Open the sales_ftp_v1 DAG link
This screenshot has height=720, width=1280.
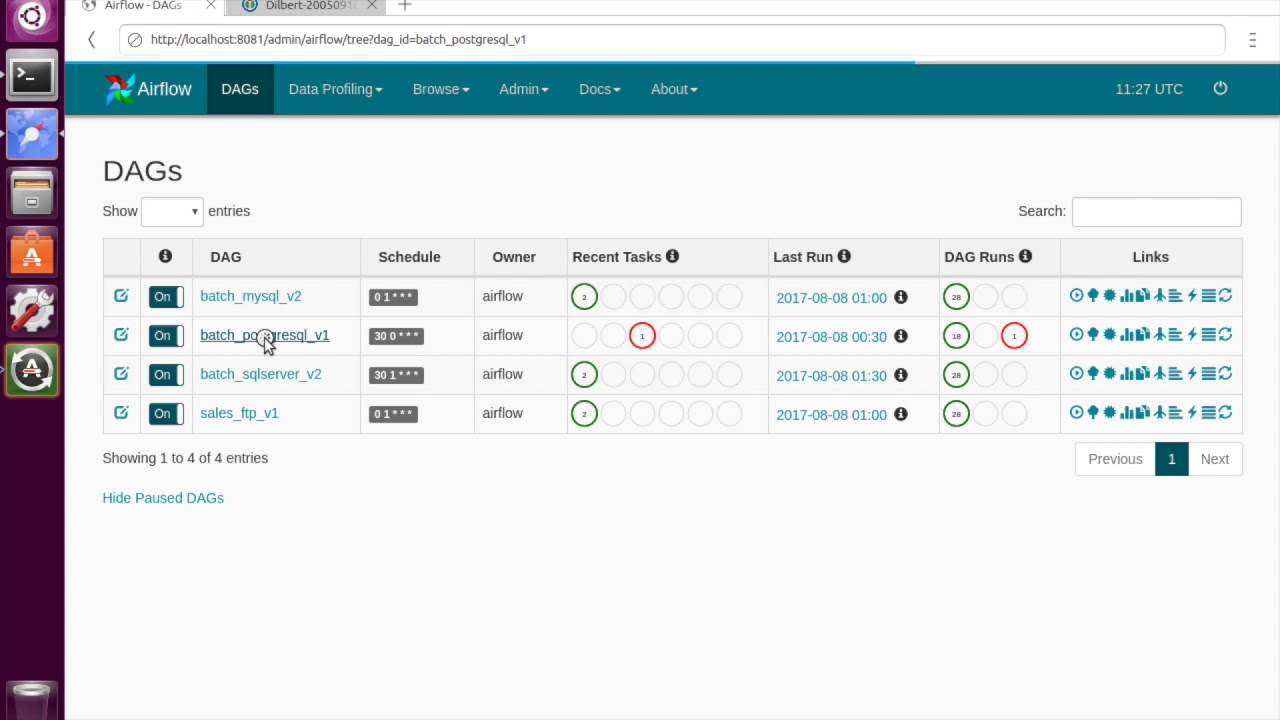click(239, 413)
